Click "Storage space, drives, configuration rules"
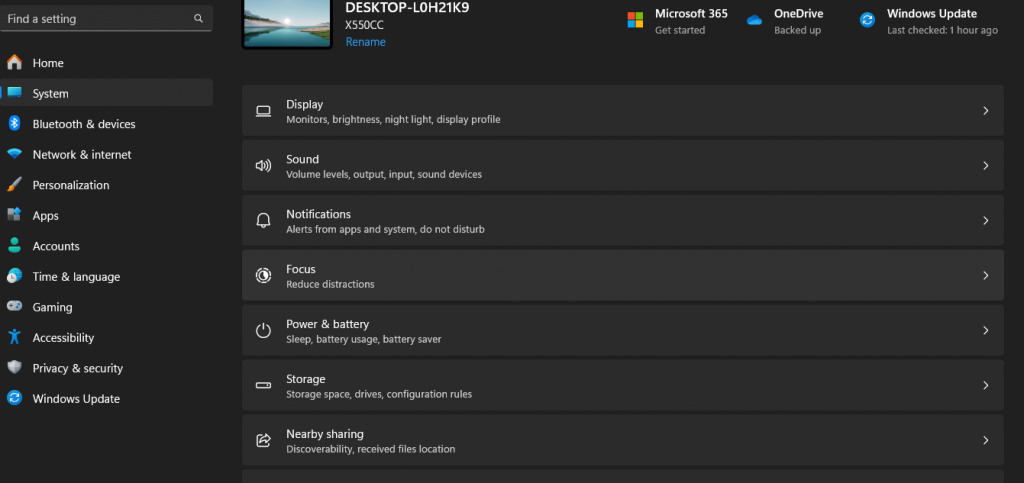This screenshot has height=483, width=1024. [379, 394]
